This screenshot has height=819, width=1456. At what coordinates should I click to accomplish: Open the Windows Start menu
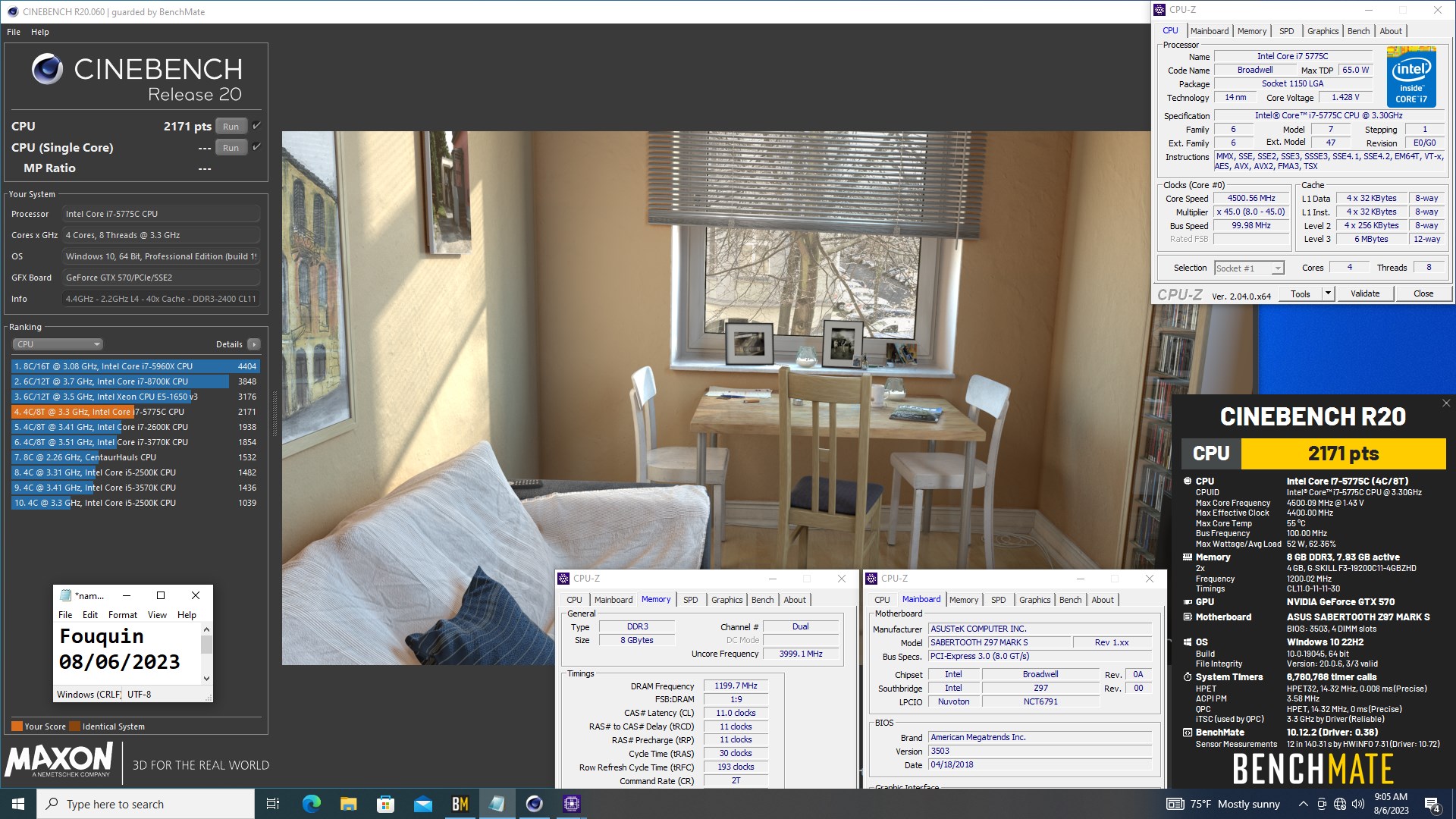18,804
